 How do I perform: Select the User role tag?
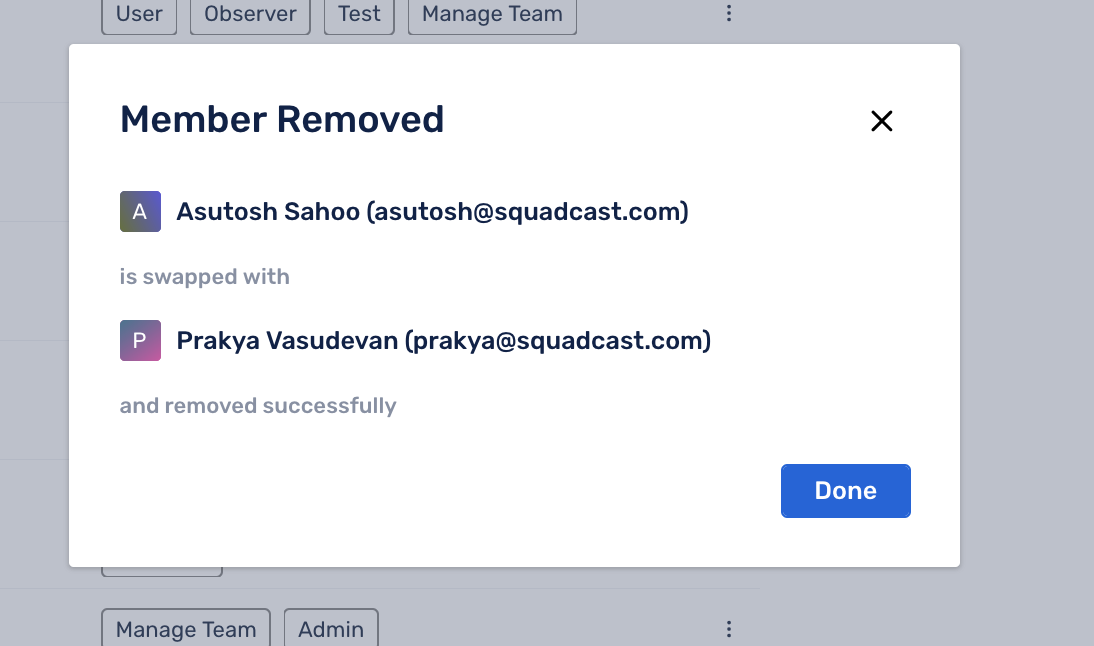[x=139, y=15]
